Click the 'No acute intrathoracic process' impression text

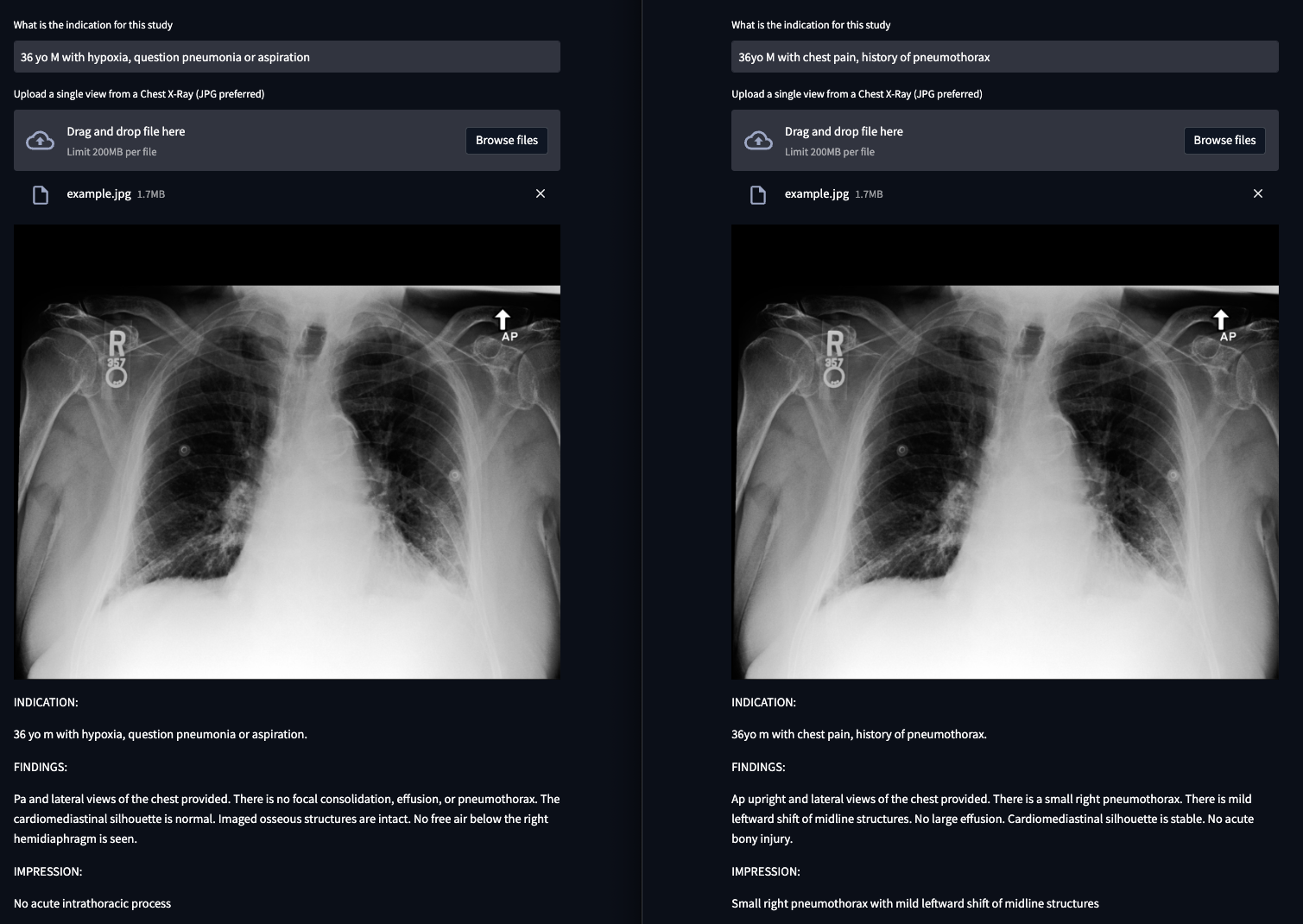point(92,903)
